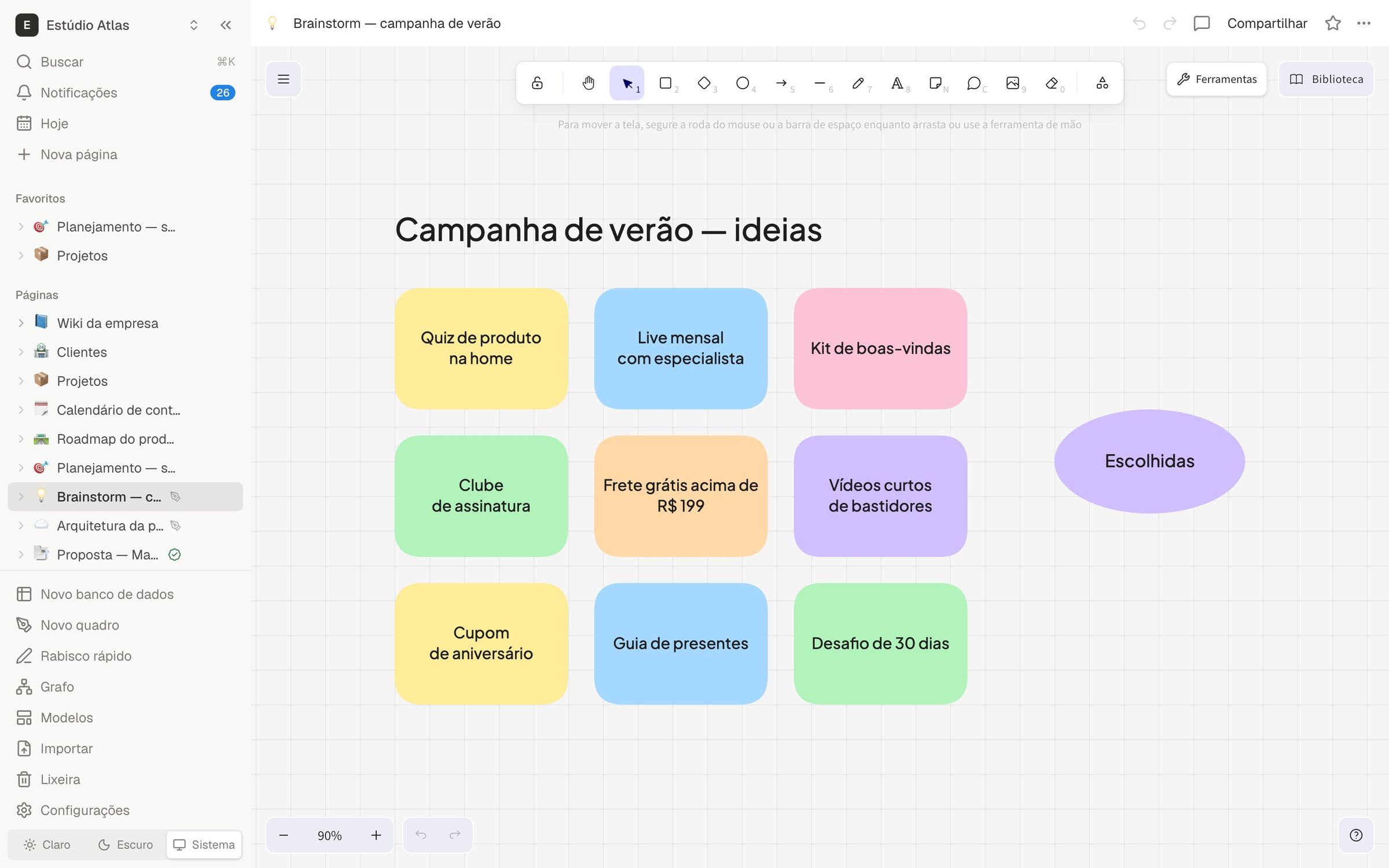The image size is (1389, 868).
Task: Select the Hand pan tool
Action: 588,83
